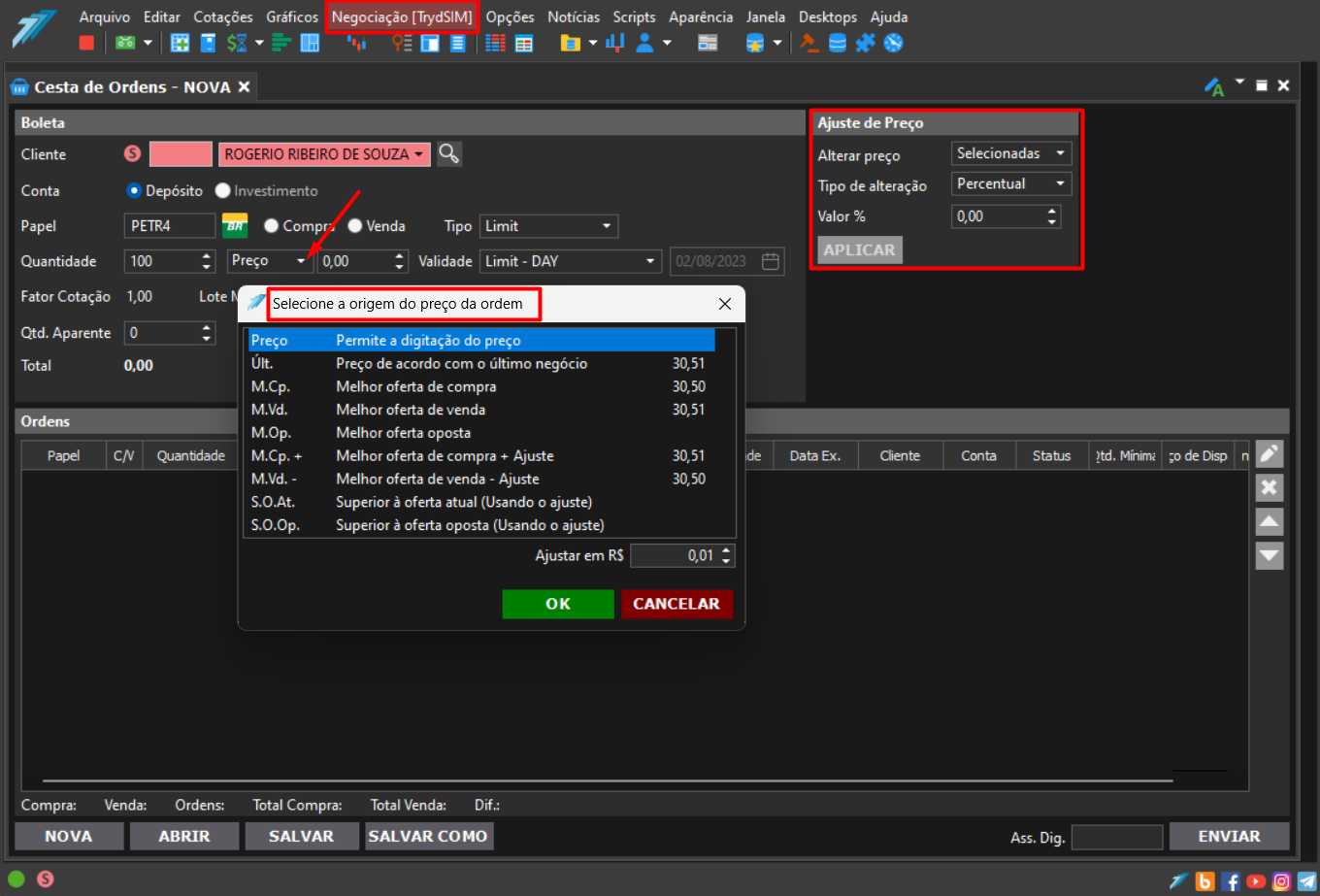The width and height of the screenshot is (1320, 896).
Task: Click the pencil edit icon beside orders table
Action: (x=1270, y=453)
